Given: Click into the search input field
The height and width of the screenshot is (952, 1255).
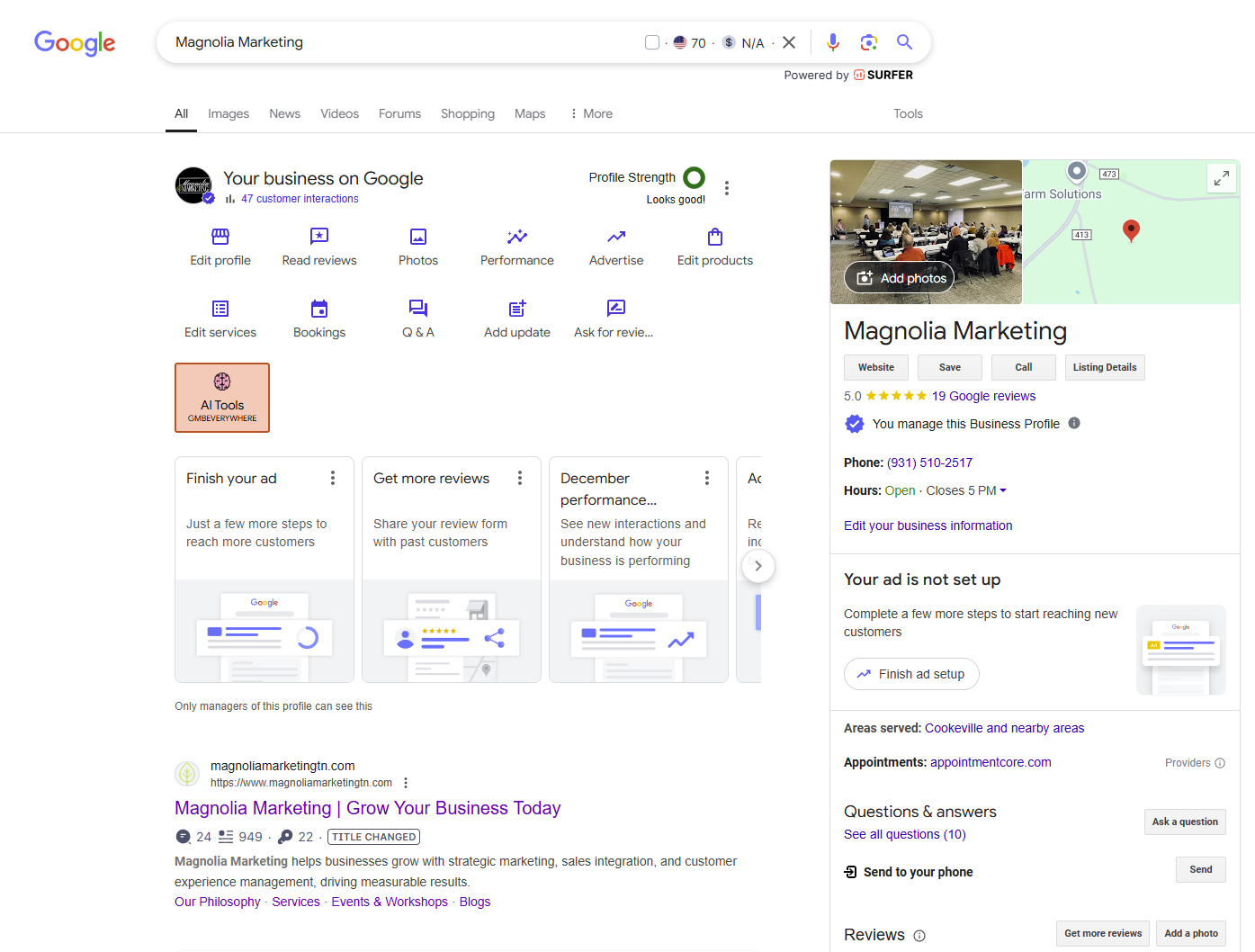Looking at the screenshot, I should pyautogui.click(x=405, y=42).
